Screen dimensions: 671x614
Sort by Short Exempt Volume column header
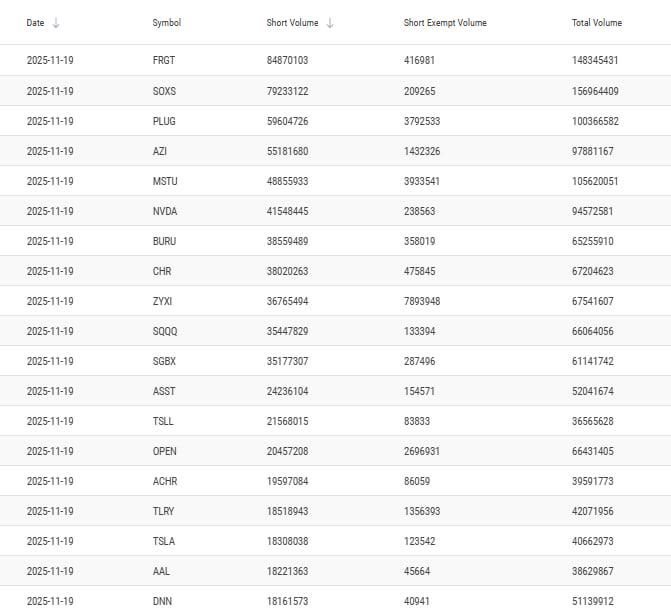click(x=445, y=23)
